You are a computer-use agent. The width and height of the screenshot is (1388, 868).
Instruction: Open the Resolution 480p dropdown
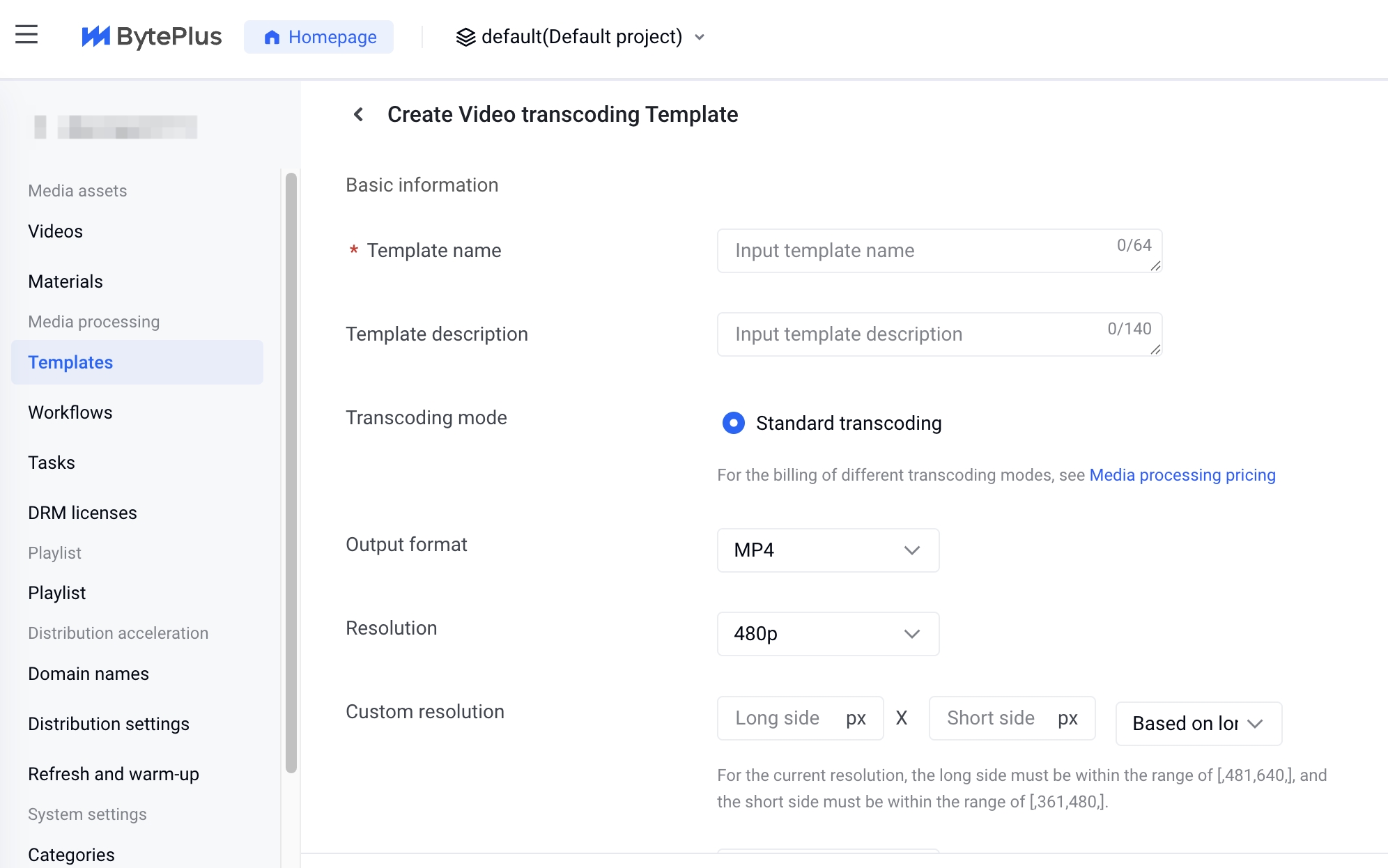point(828,634)
